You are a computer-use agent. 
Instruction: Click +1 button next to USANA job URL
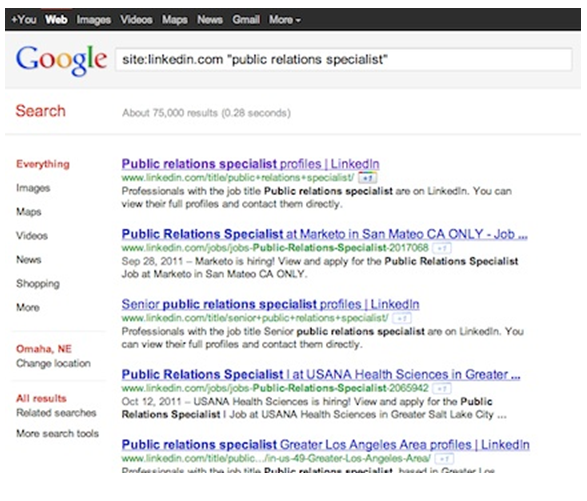441,389
